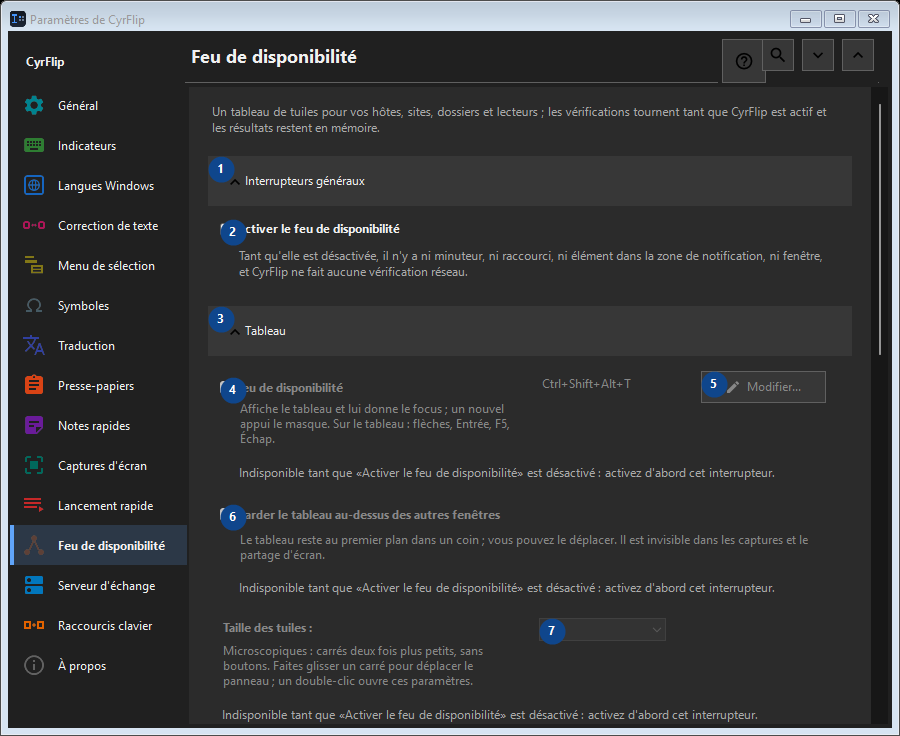This screenshot has height=736, width=900.
Task: Select the Symboles omega icon
Action: click(34, 305)
